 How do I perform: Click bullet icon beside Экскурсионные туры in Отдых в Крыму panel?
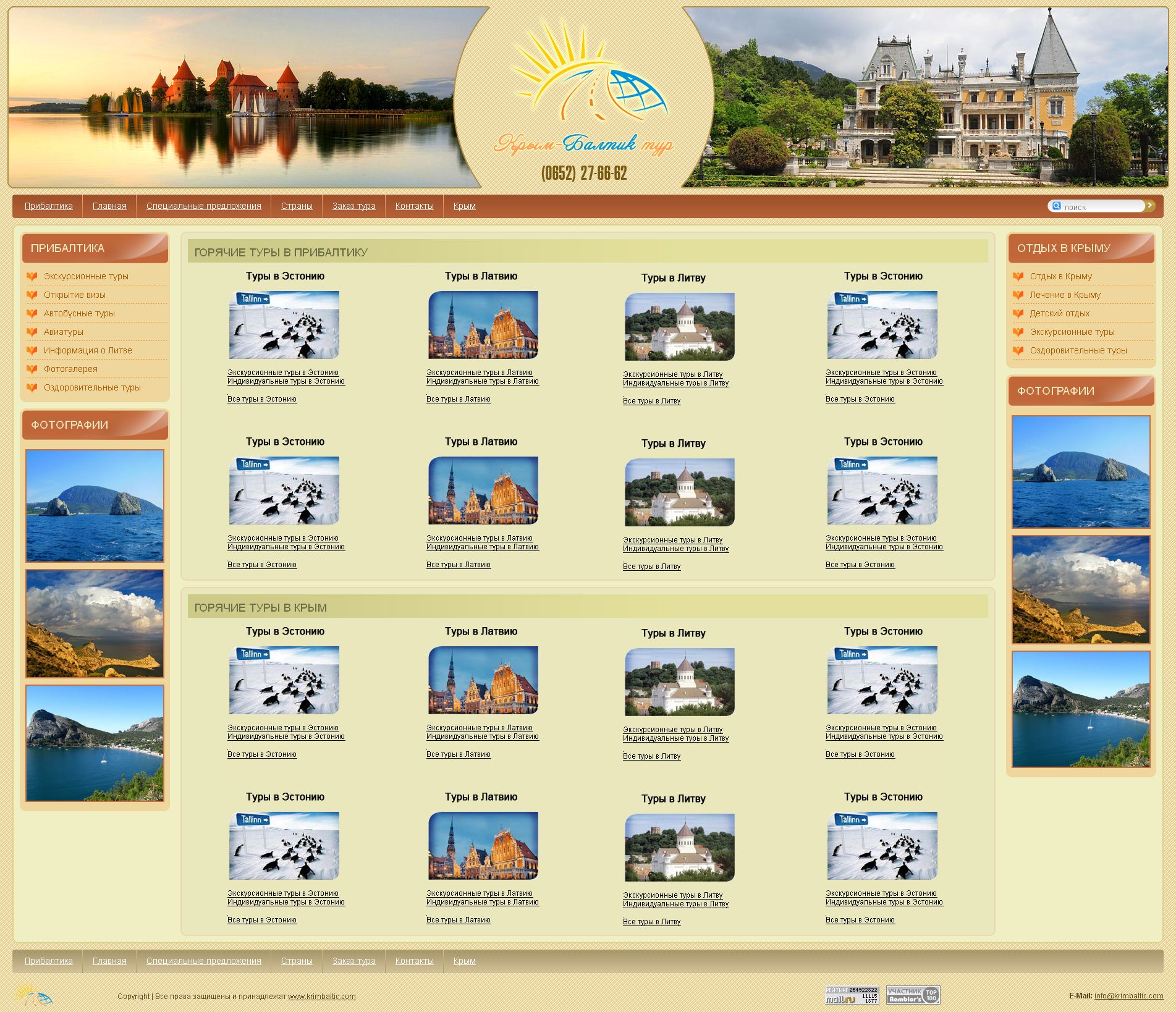tap(1018, 332)
